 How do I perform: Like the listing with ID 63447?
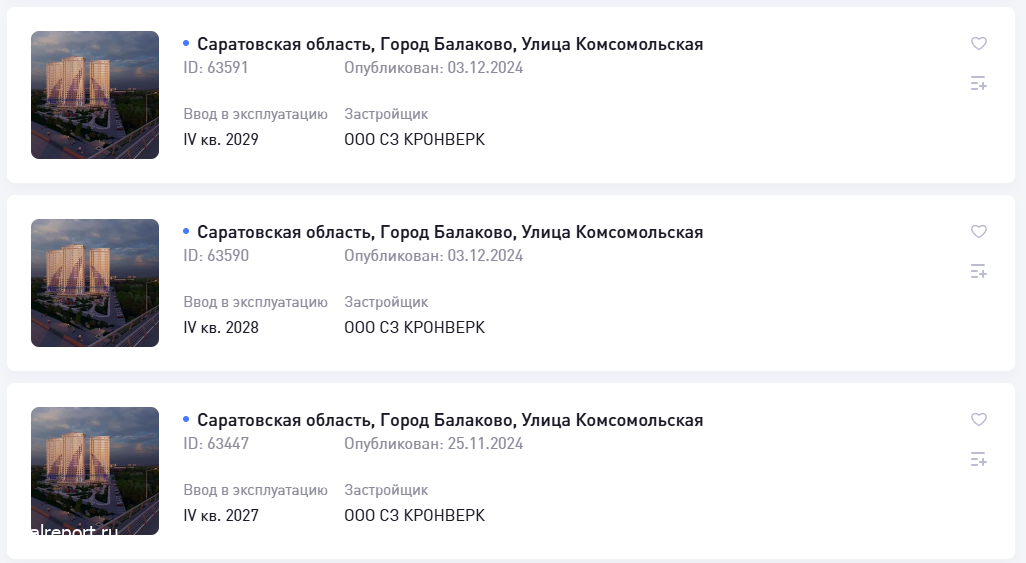(x=979, y=420)
